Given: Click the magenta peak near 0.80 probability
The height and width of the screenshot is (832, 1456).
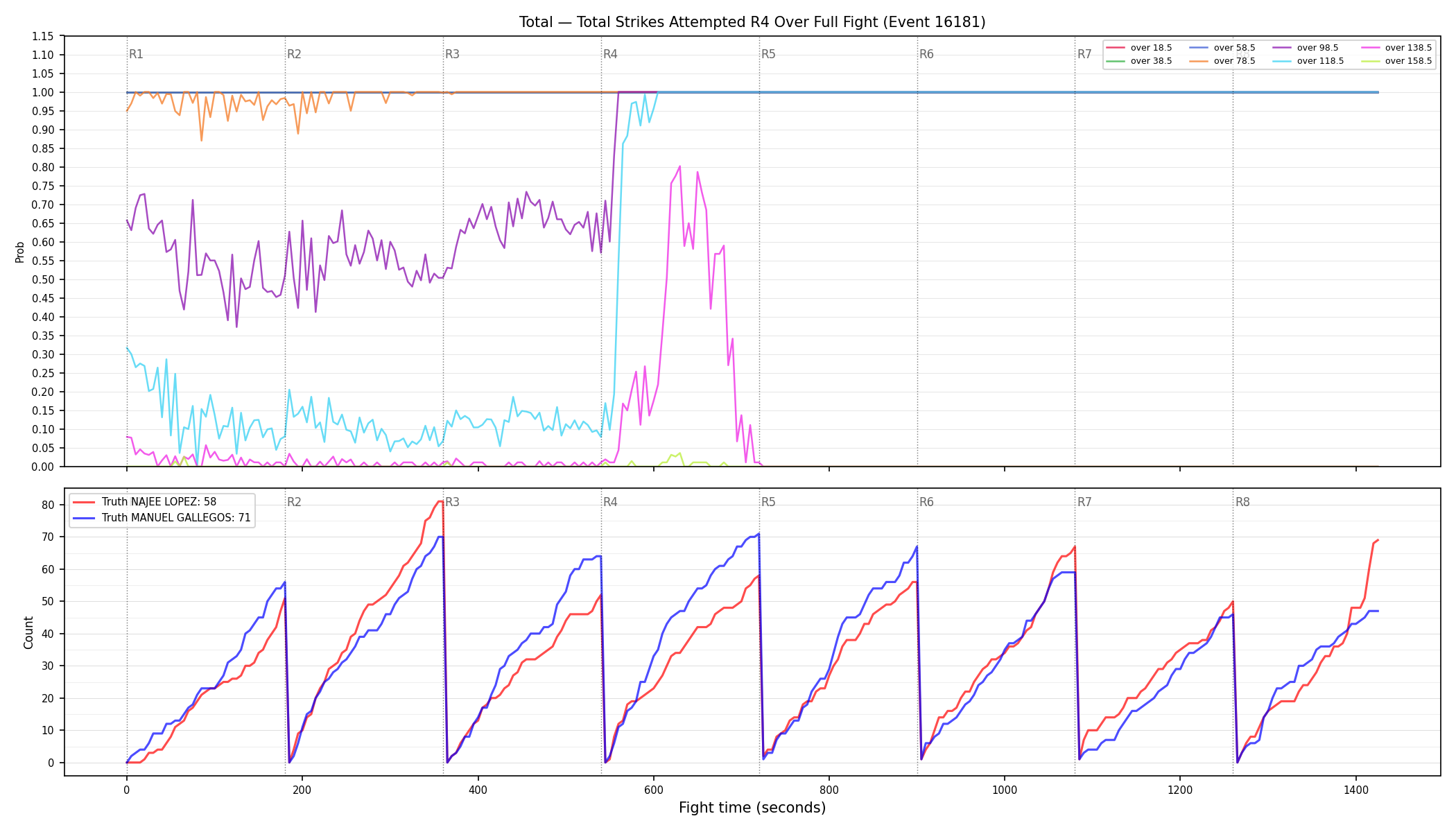Looking at the screenshot, I should pyautogui.click(x=679, y=166).
